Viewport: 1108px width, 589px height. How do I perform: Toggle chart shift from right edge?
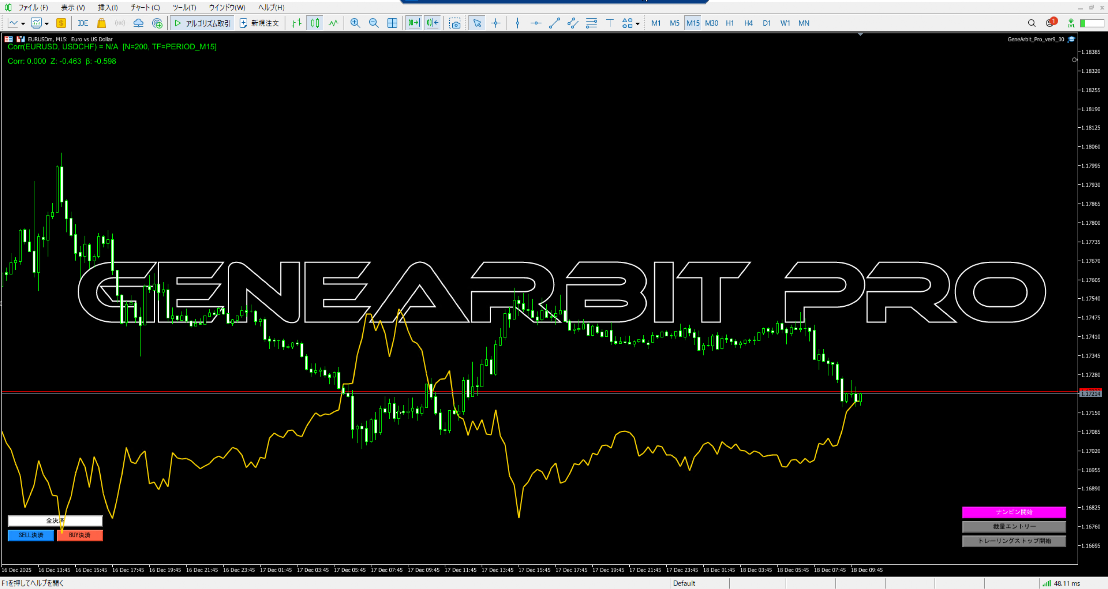(x=432, y=22)
